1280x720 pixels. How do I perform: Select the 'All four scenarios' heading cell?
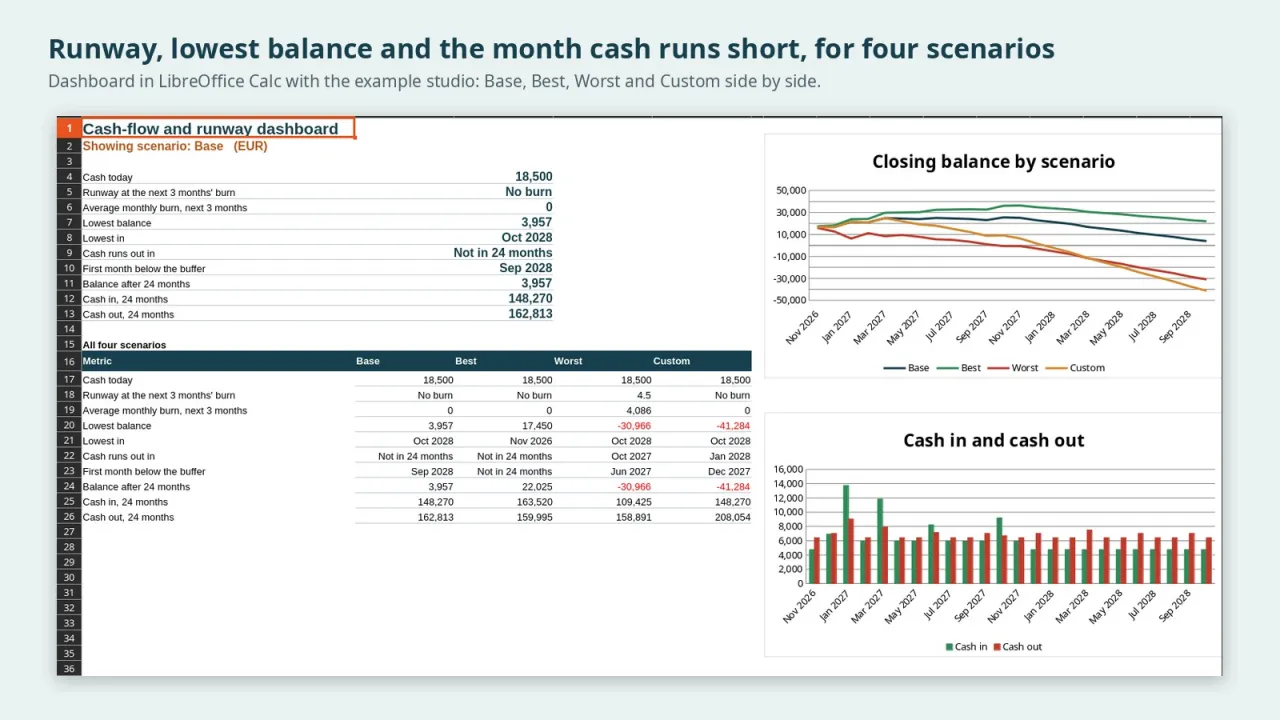pos(124,345)
